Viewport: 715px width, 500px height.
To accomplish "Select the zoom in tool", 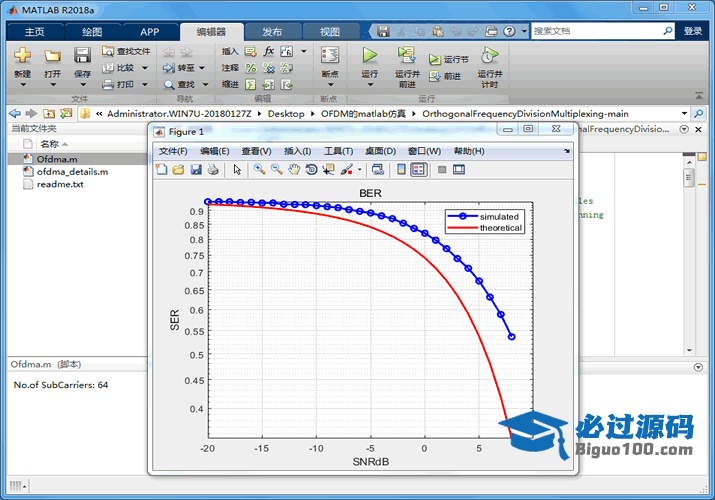I will (x=259, y=170).
